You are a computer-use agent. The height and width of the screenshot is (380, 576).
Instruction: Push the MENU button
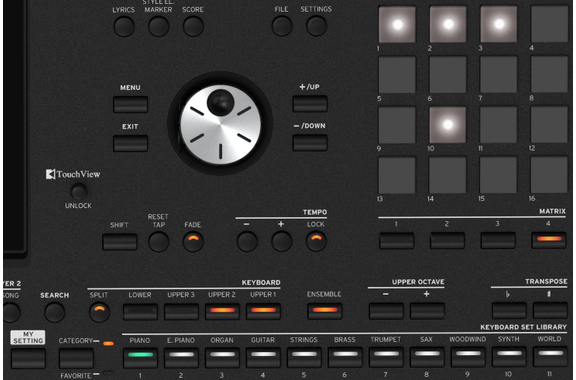(130, 104)
